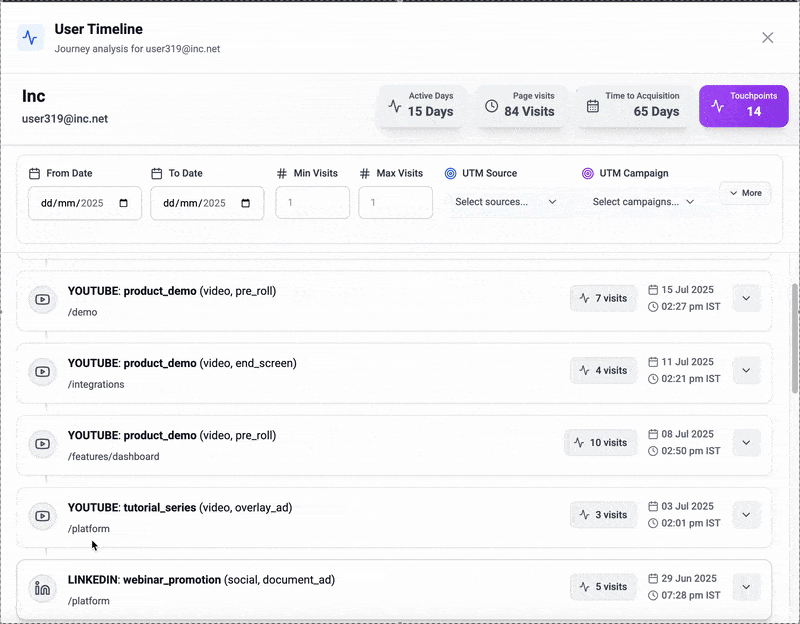Click the Max Visits hash icon
Screen dimensions: 800x624
tap(364, 173)
